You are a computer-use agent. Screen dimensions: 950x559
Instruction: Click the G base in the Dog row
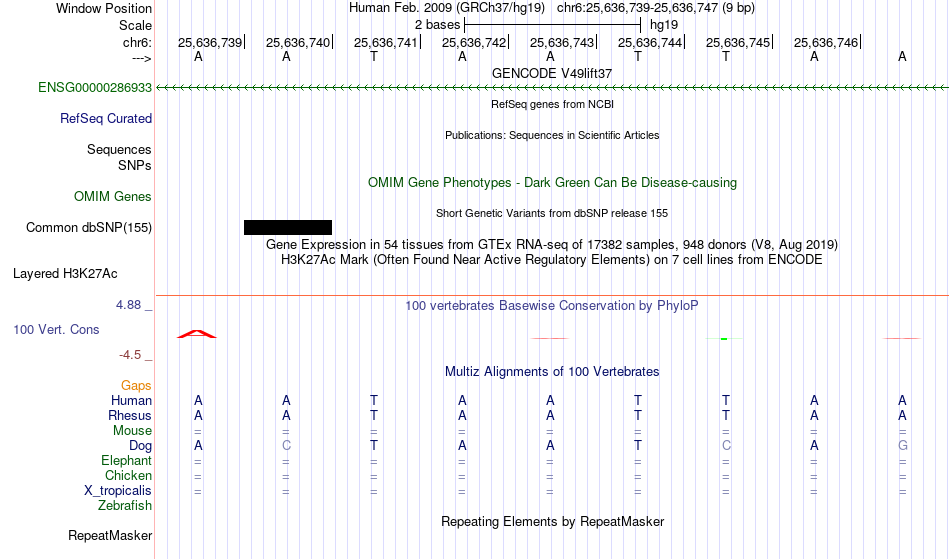(902, 446)
